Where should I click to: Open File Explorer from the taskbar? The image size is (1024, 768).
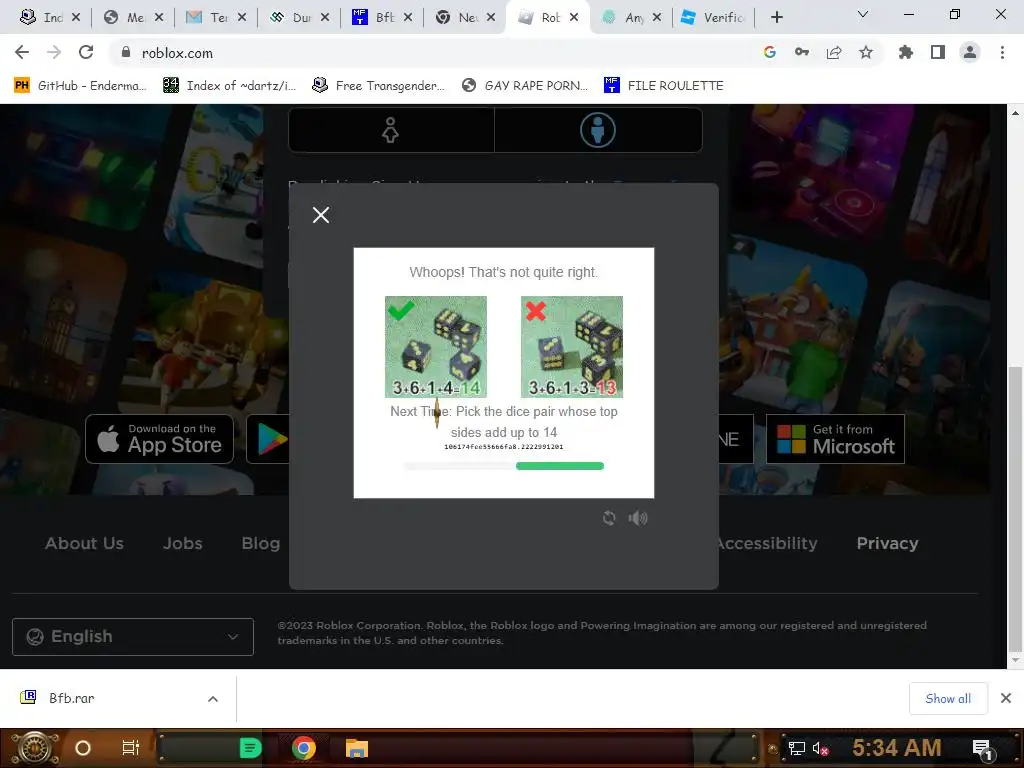click(x=357, y=748)
